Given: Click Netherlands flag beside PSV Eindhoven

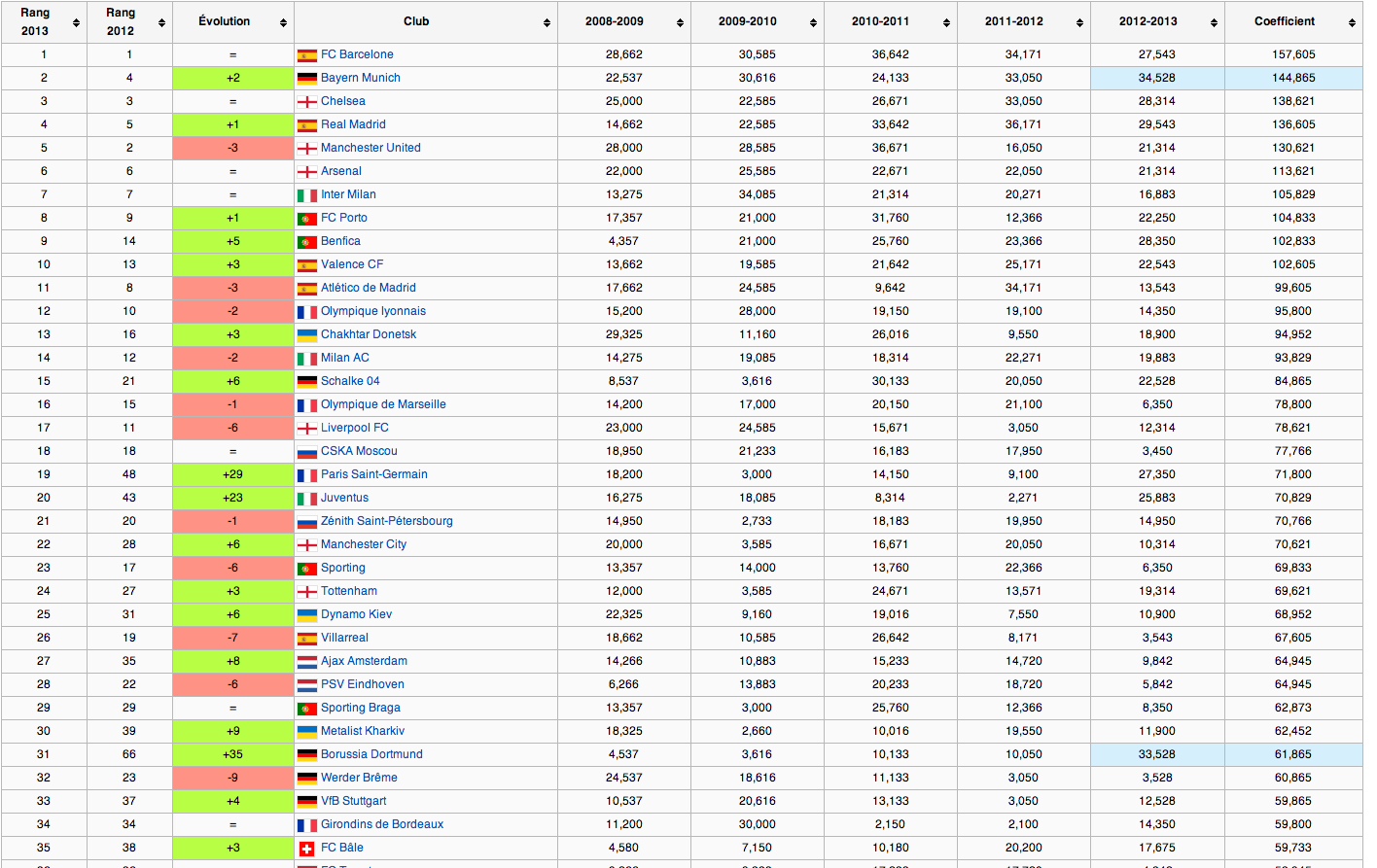Looking at the screenshot, I should [x=307, y=685].
